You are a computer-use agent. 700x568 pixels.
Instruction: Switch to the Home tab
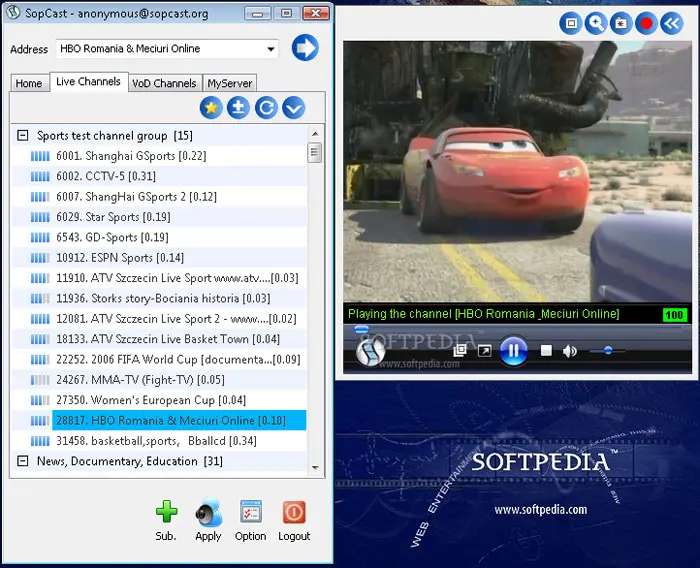(29, 83)
